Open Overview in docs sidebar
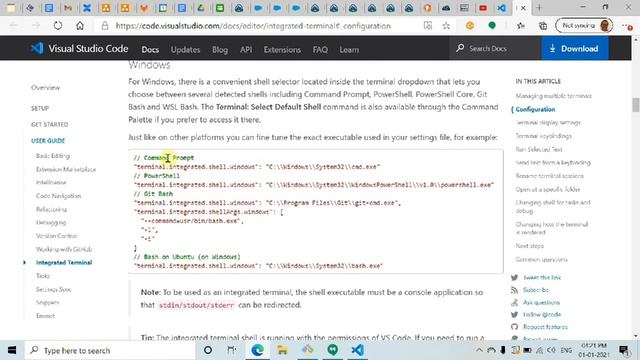640x360 pixels. pos(45,87)
